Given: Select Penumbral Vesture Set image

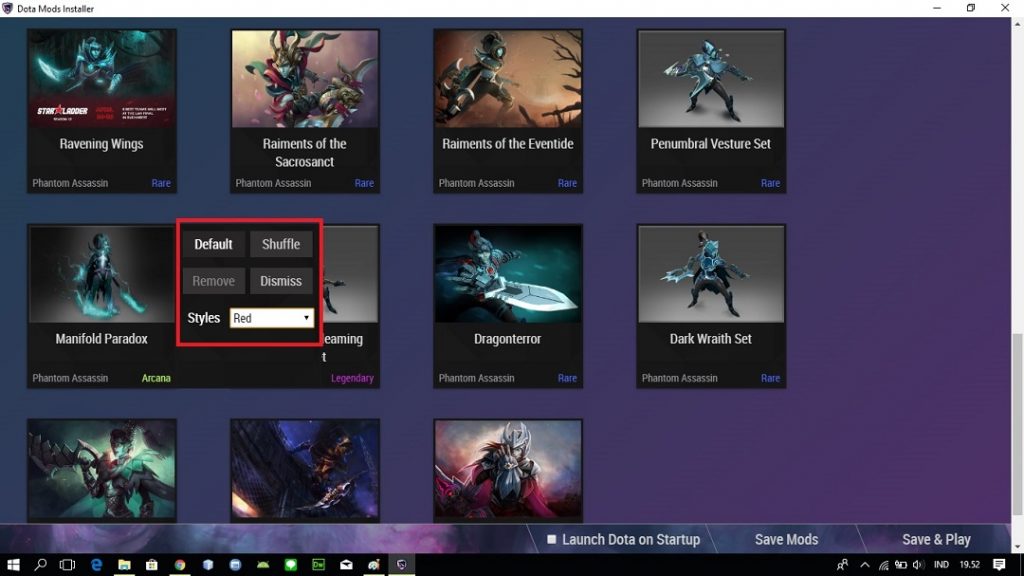Looking at the screenshot, I should [711, 78].
